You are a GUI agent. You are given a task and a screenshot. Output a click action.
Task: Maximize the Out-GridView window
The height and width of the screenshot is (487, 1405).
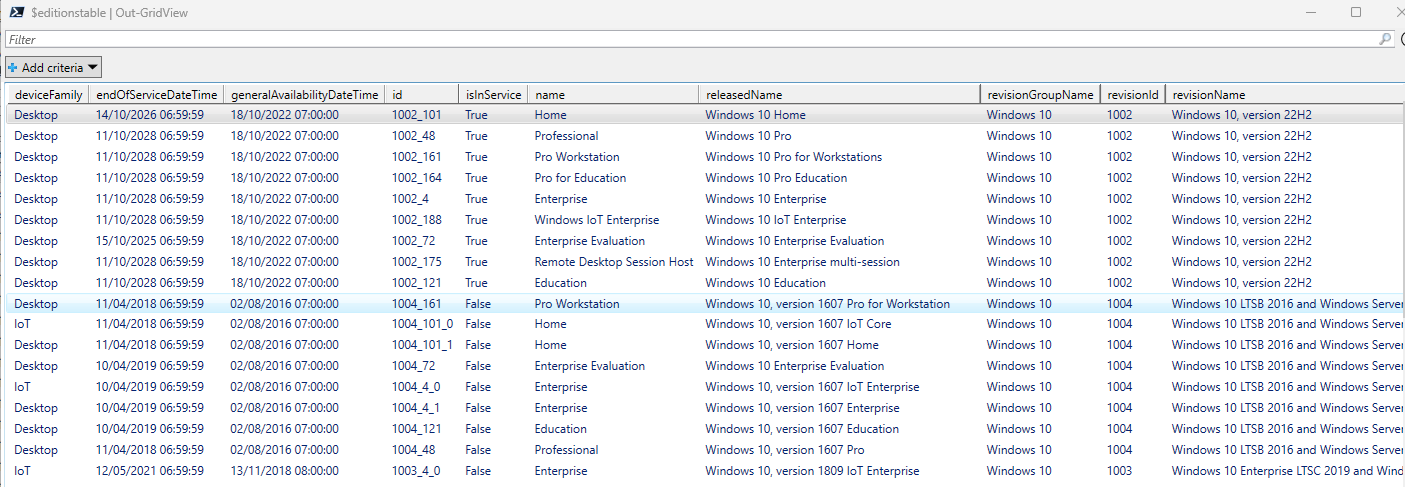(x=1356, y=13)
